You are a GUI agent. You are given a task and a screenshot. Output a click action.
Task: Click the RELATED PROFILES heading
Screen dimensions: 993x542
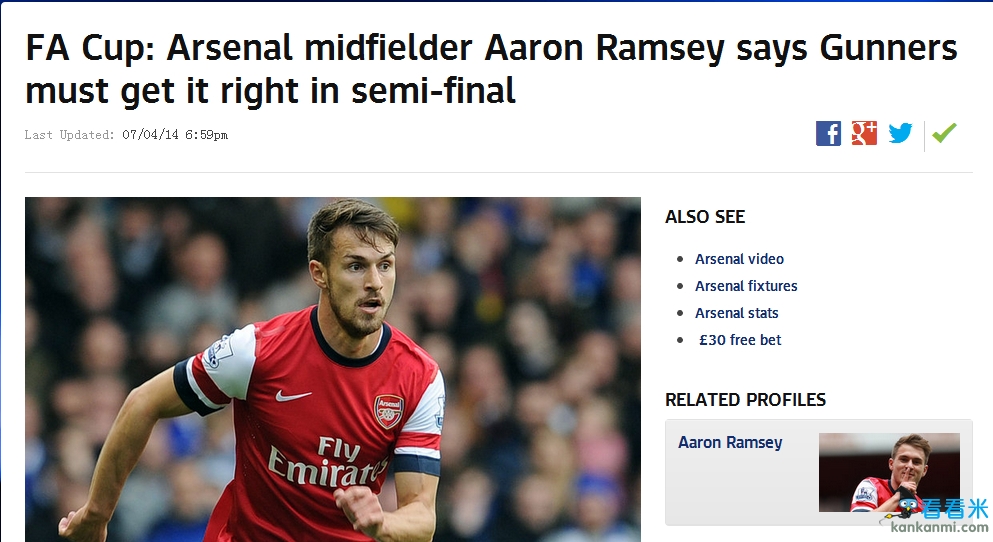click(x=745, y=400)
